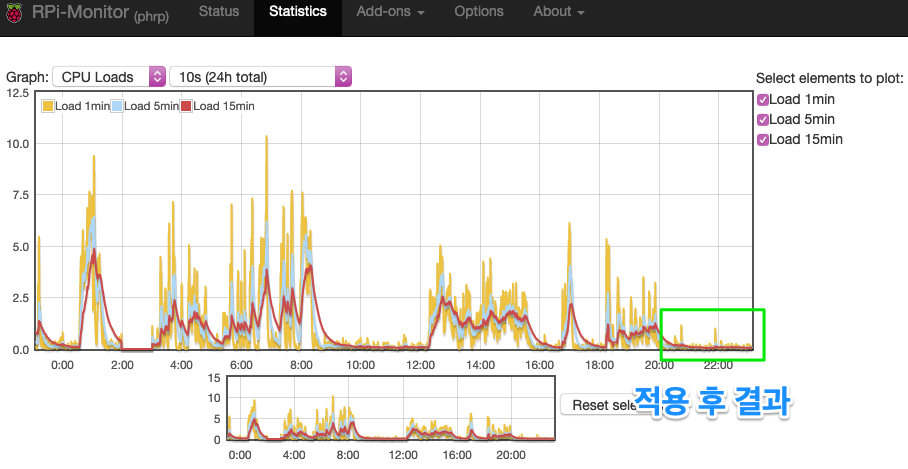Open the Options menu item
This screenshot has height=469, width=908.
pyautogui.click(x=479, y=12)
